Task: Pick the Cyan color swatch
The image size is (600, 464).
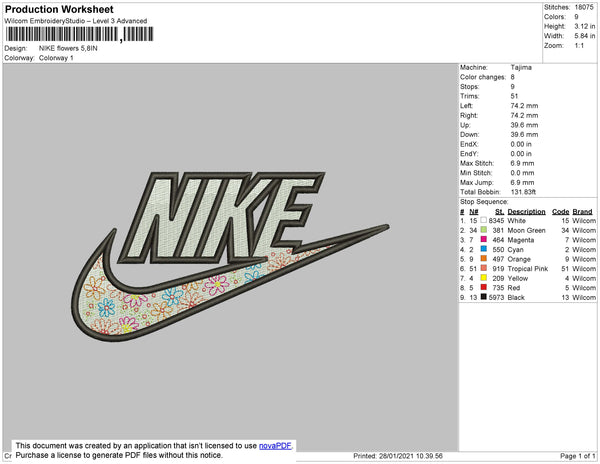Action: 484,249
